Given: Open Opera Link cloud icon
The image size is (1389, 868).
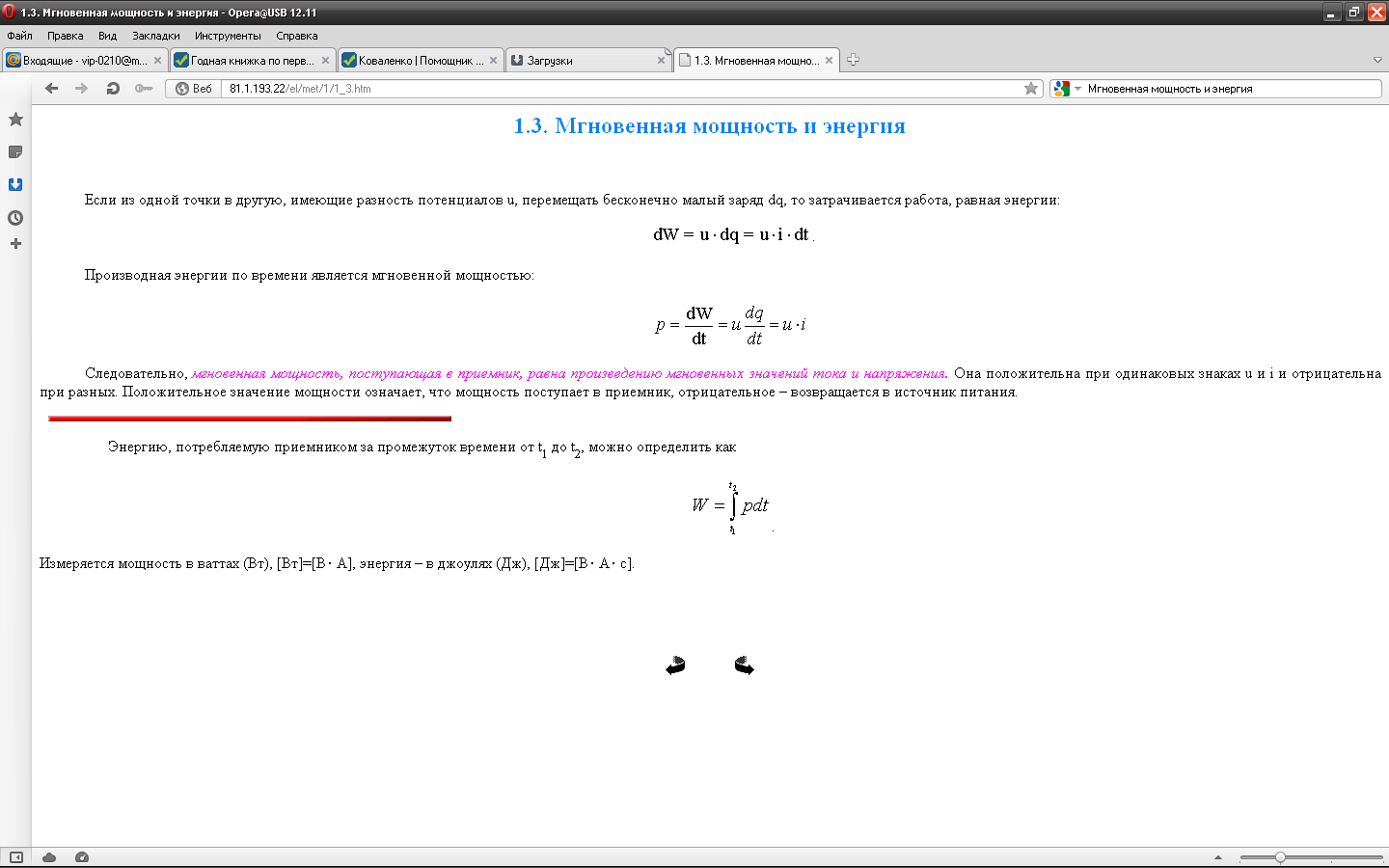Looking at the screenshot, I should (x=49, y=857).
